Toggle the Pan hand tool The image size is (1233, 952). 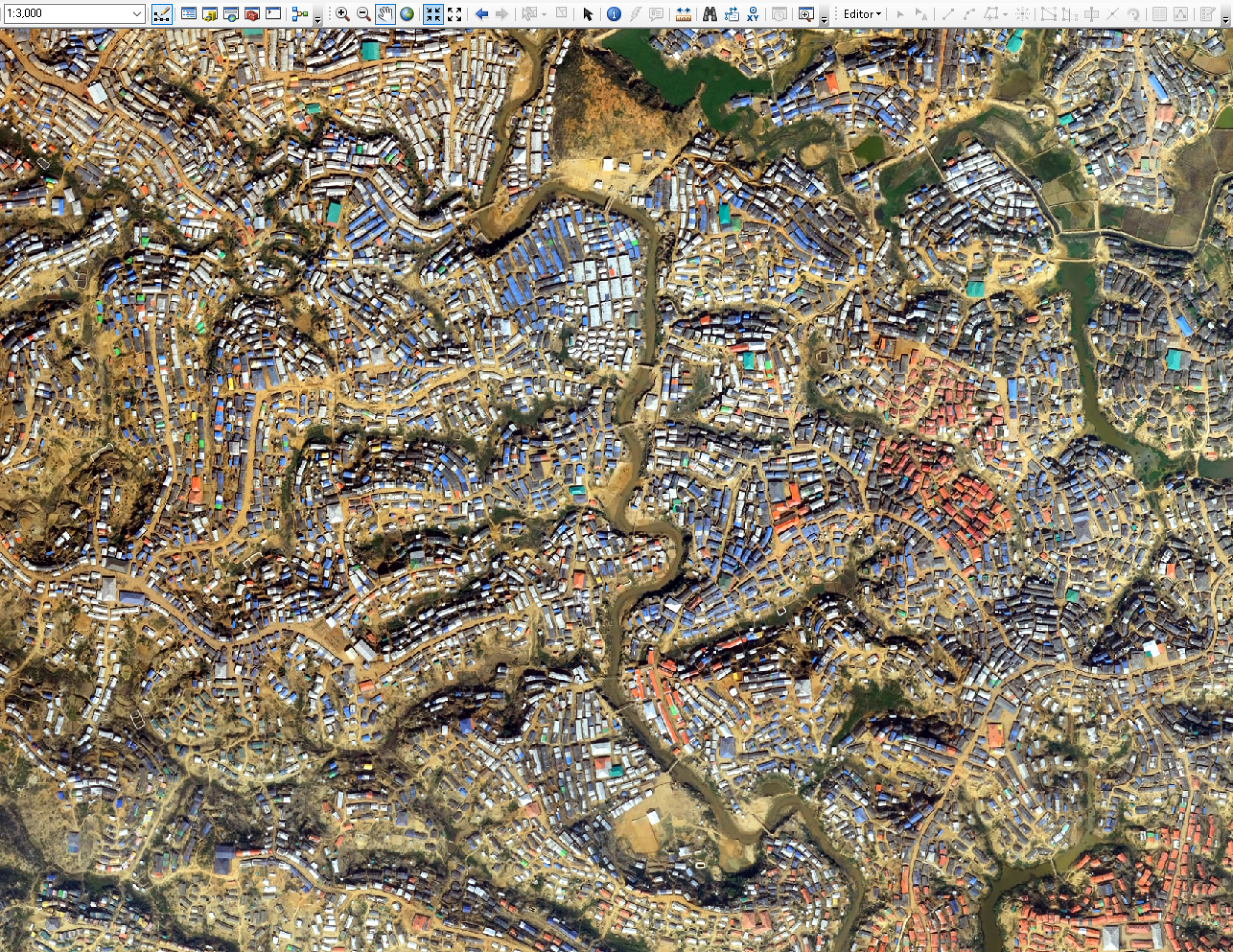point(385,14)
